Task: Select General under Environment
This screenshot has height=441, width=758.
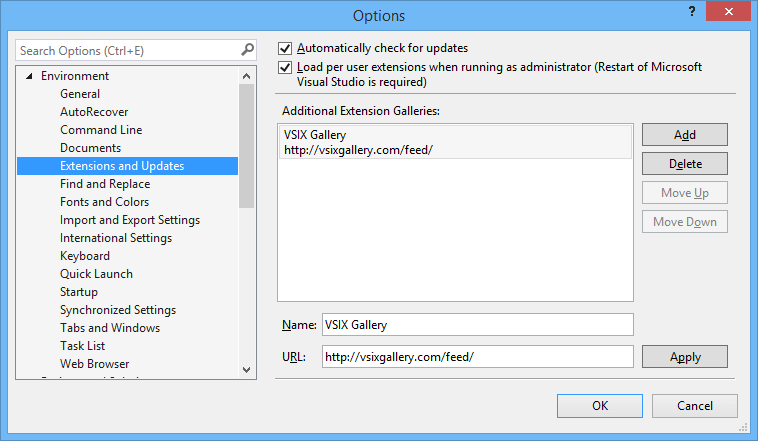Action: click(x=80, y=94)
